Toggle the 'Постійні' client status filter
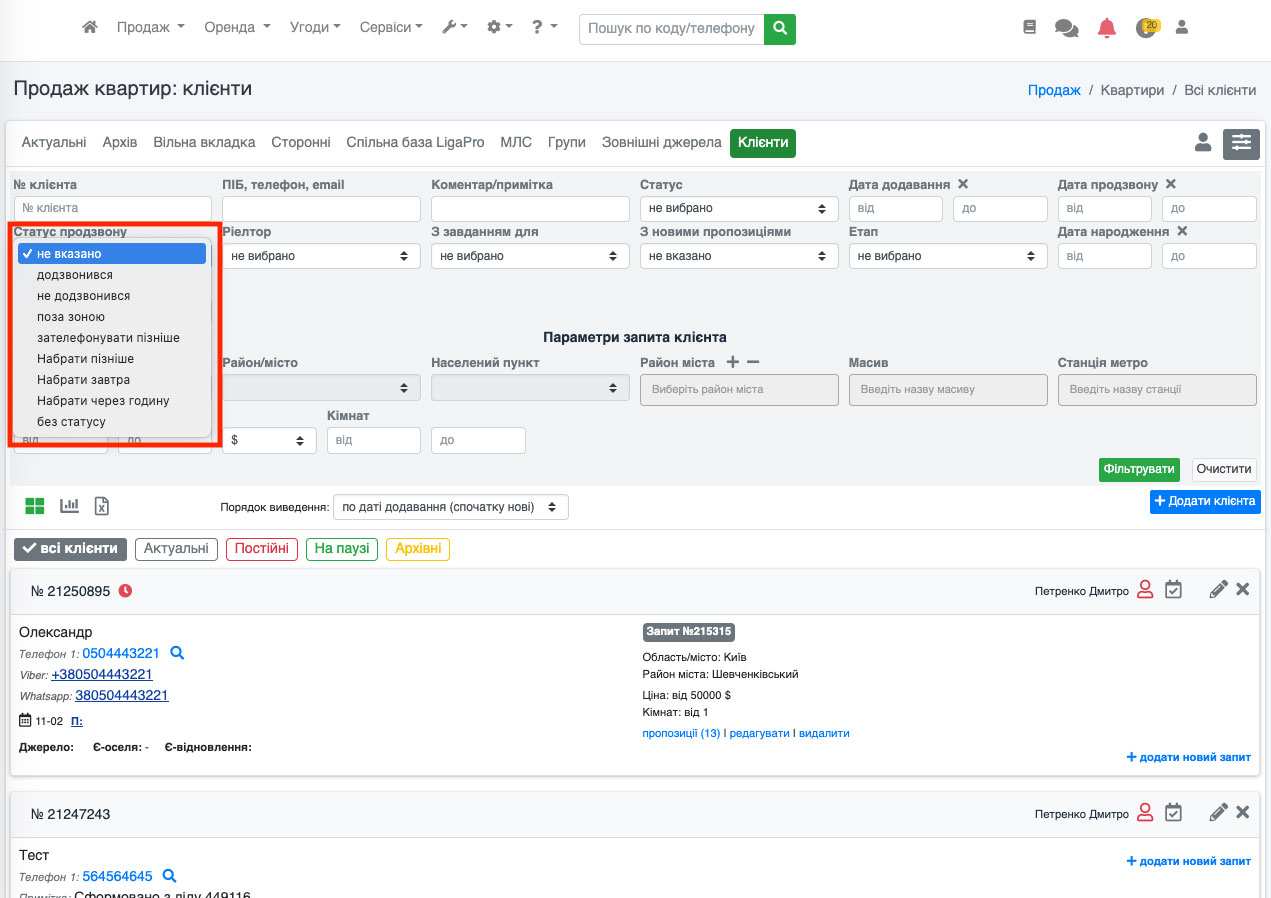 click(262, 549)
